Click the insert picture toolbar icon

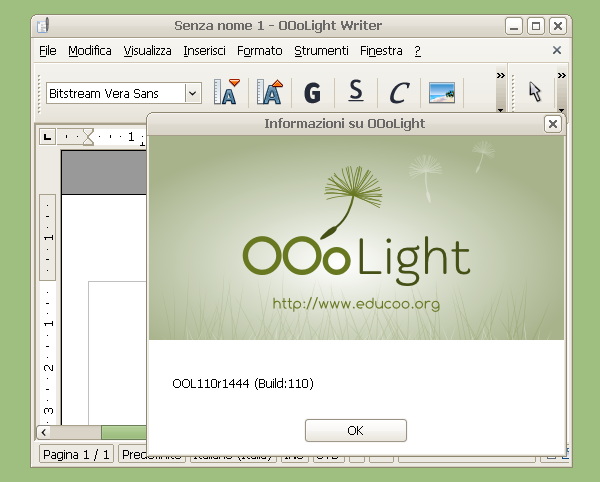click(x=442, y=92)
